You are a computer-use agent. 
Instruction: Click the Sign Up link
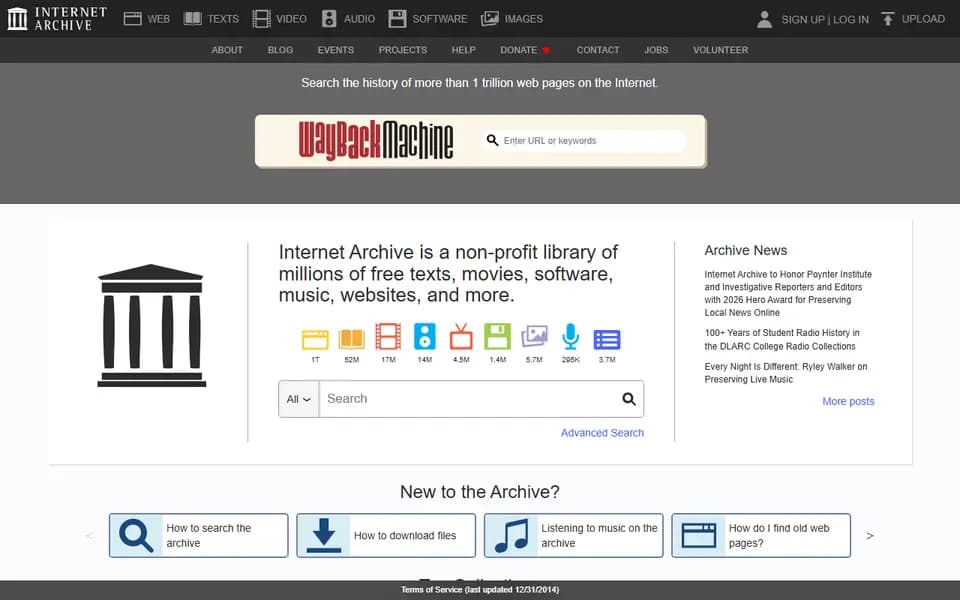803,20
